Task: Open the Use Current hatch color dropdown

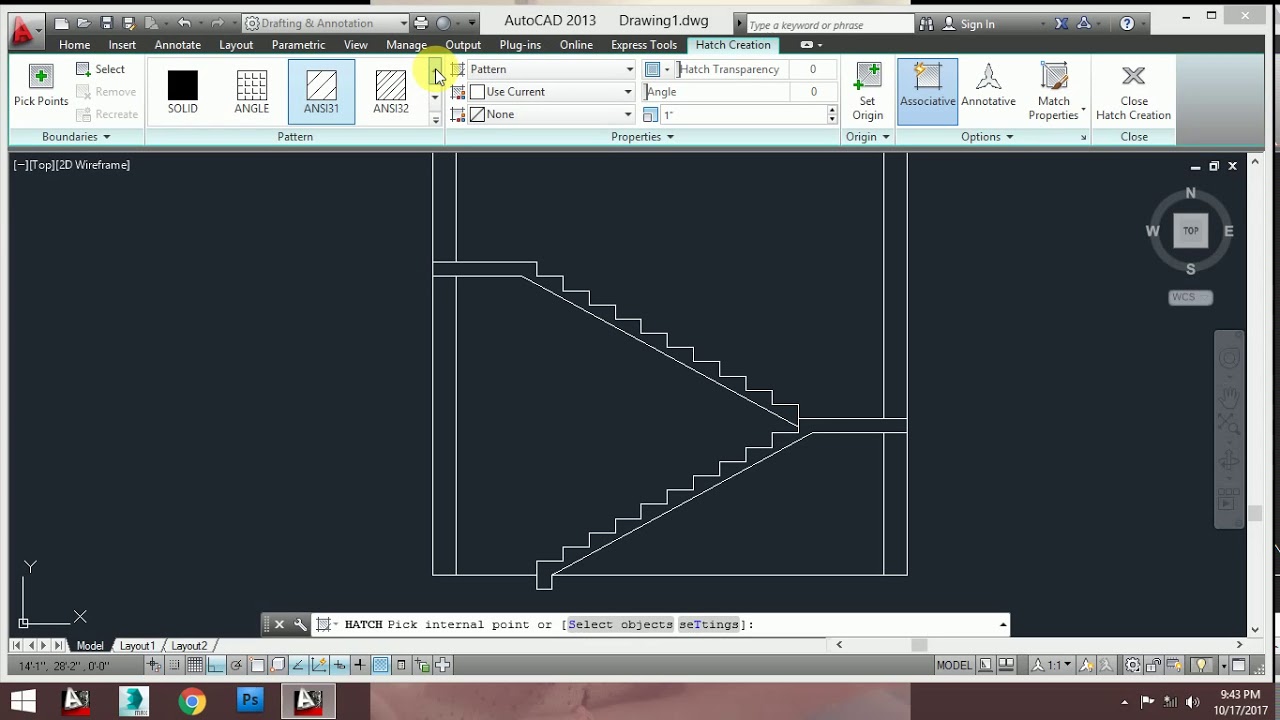Action: [x=550, y=92]
